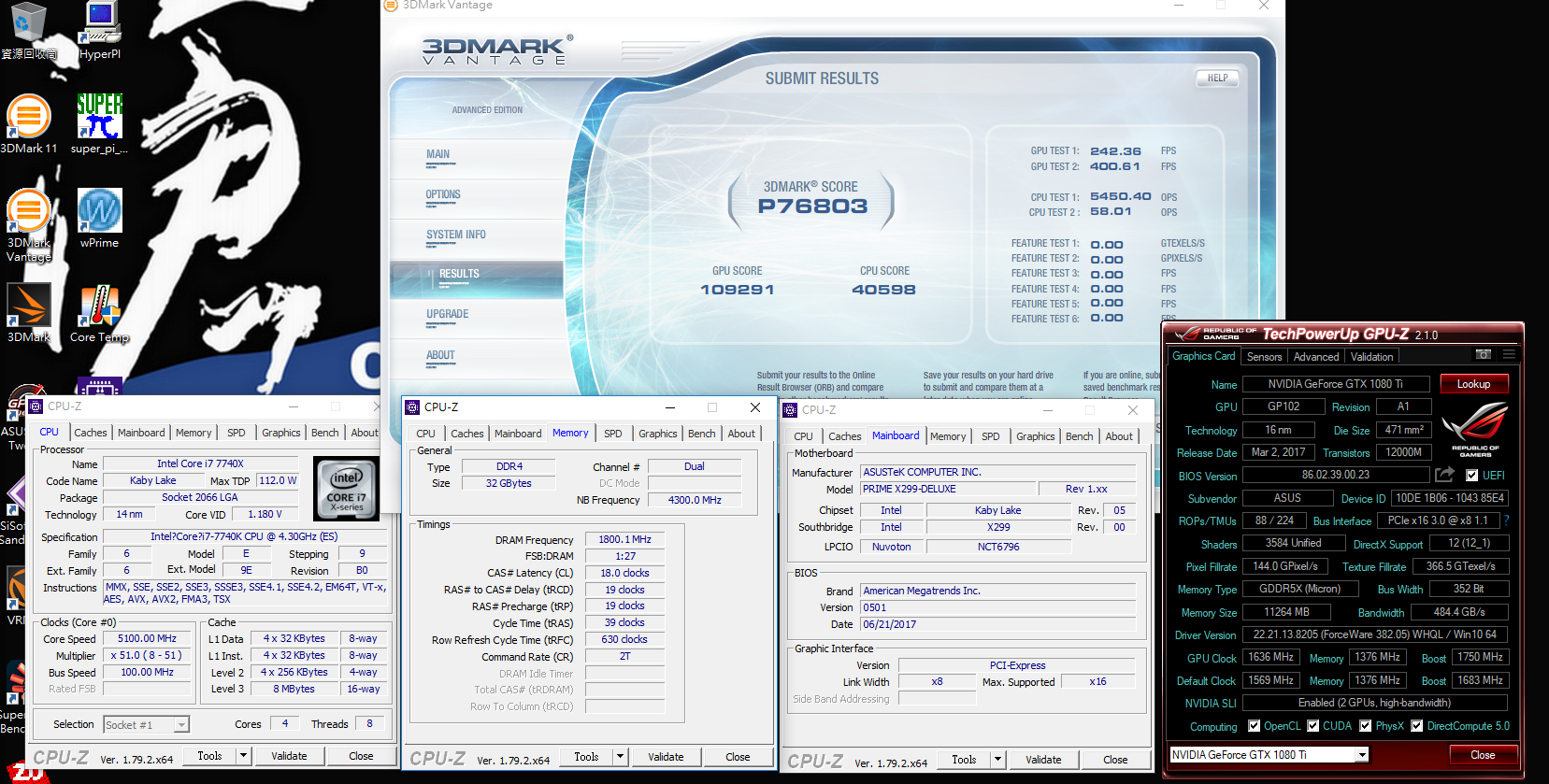Viewport: 1549px width, 784px height.
Task: Click the GPU Name field in GPU-Z
Action: tap(1335, 384)
